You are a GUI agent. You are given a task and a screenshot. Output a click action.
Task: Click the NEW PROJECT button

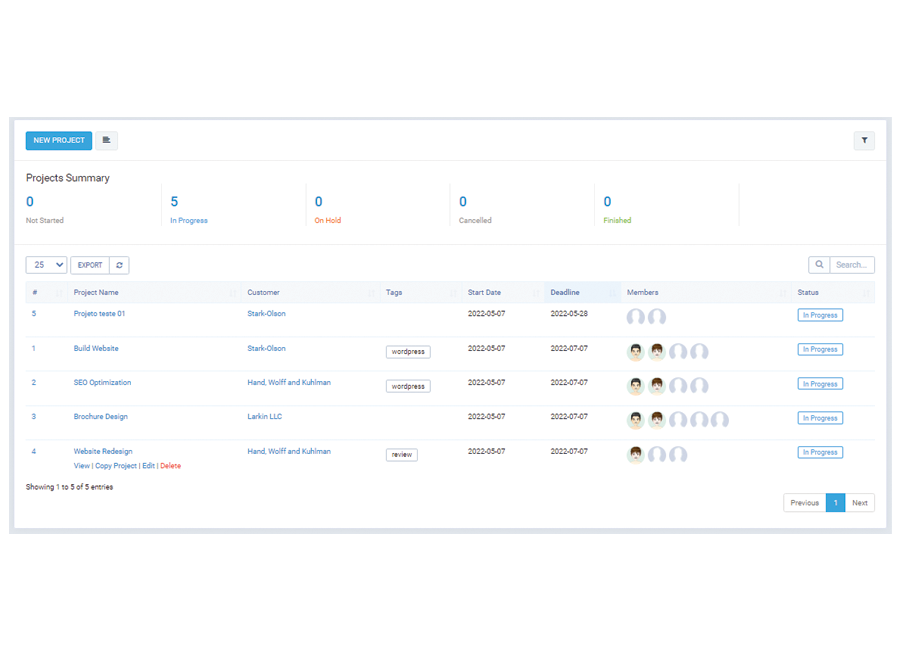(x=59, y=141)
